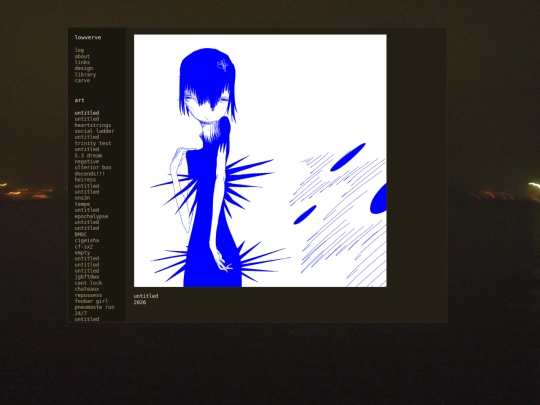Open the design section
This screenshot has width=540, height=405.
[x=84, y=68]
